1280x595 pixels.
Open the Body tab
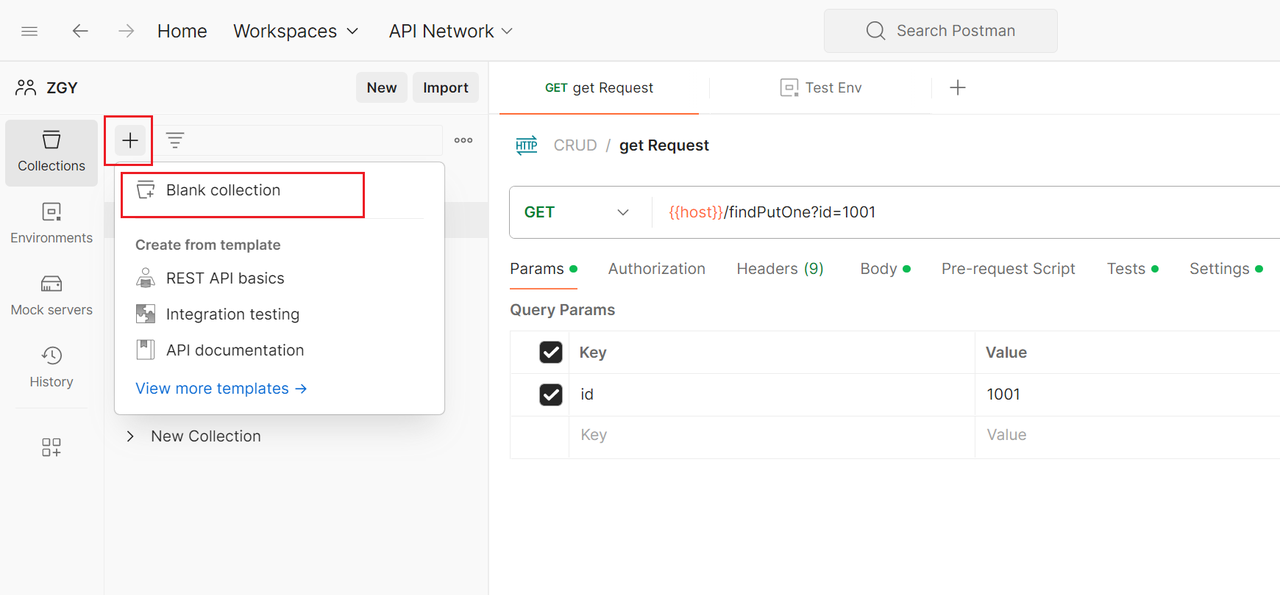point(885,269)
